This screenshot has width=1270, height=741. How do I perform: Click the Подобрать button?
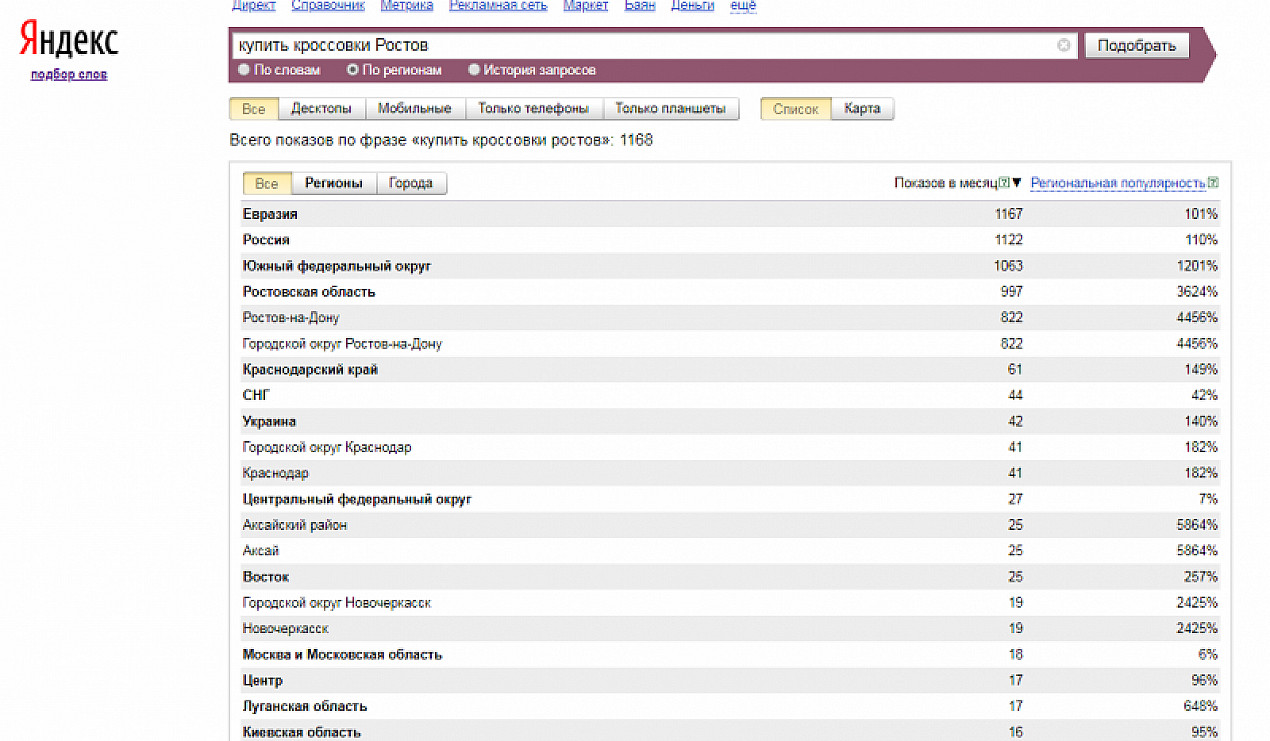1136,45
